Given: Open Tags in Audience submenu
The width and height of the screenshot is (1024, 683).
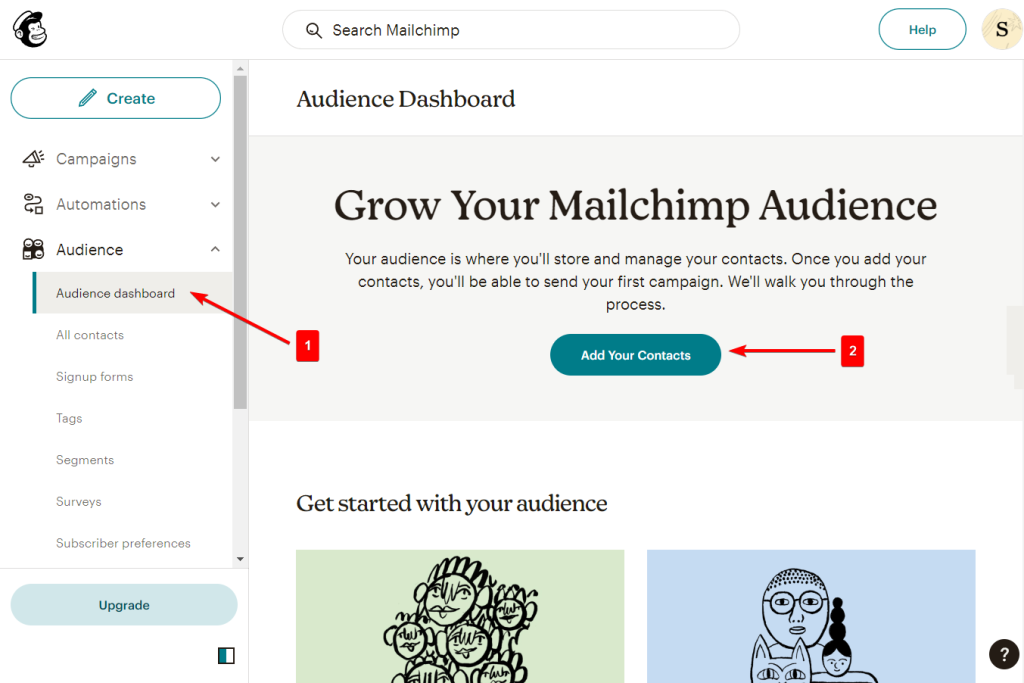Looking at the screenshot, I should 69,419.
